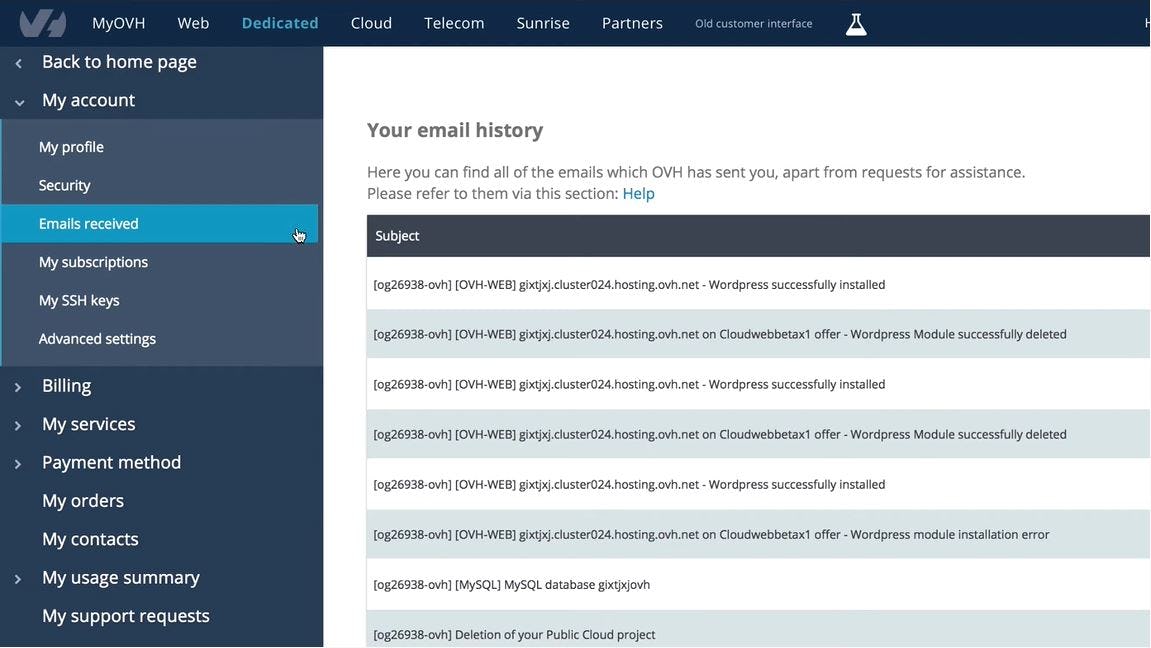The width and height of the screenshot is (1151, 648).
Task: Expand the My services chevron
Action: 18,425
